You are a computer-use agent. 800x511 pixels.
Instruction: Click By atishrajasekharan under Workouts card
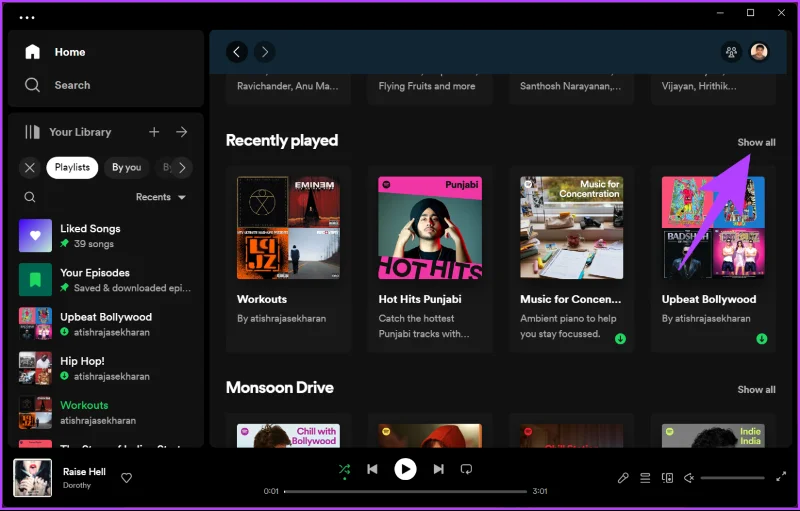click(x=282, y=319)
